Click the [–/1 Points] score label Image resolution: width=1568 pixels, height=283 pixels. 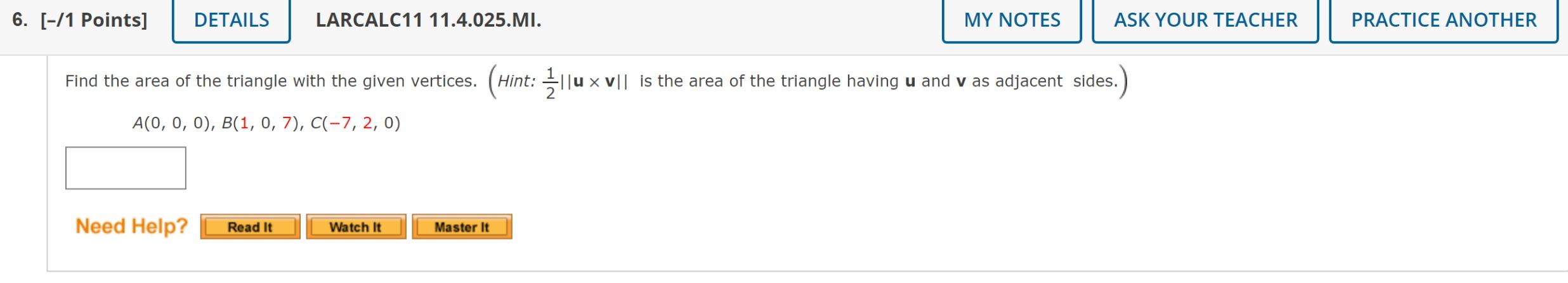(x=94, y=20)
